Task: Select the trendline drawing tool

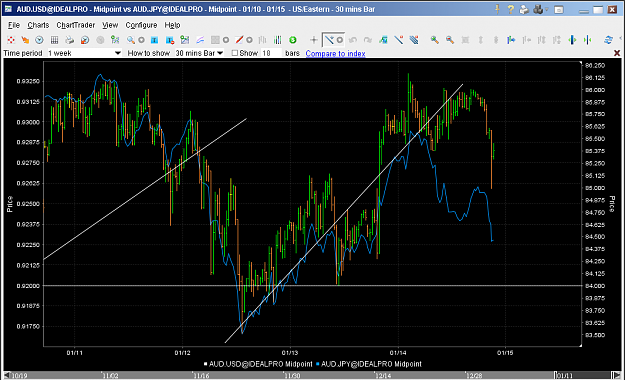Action: tap(329, 40)
